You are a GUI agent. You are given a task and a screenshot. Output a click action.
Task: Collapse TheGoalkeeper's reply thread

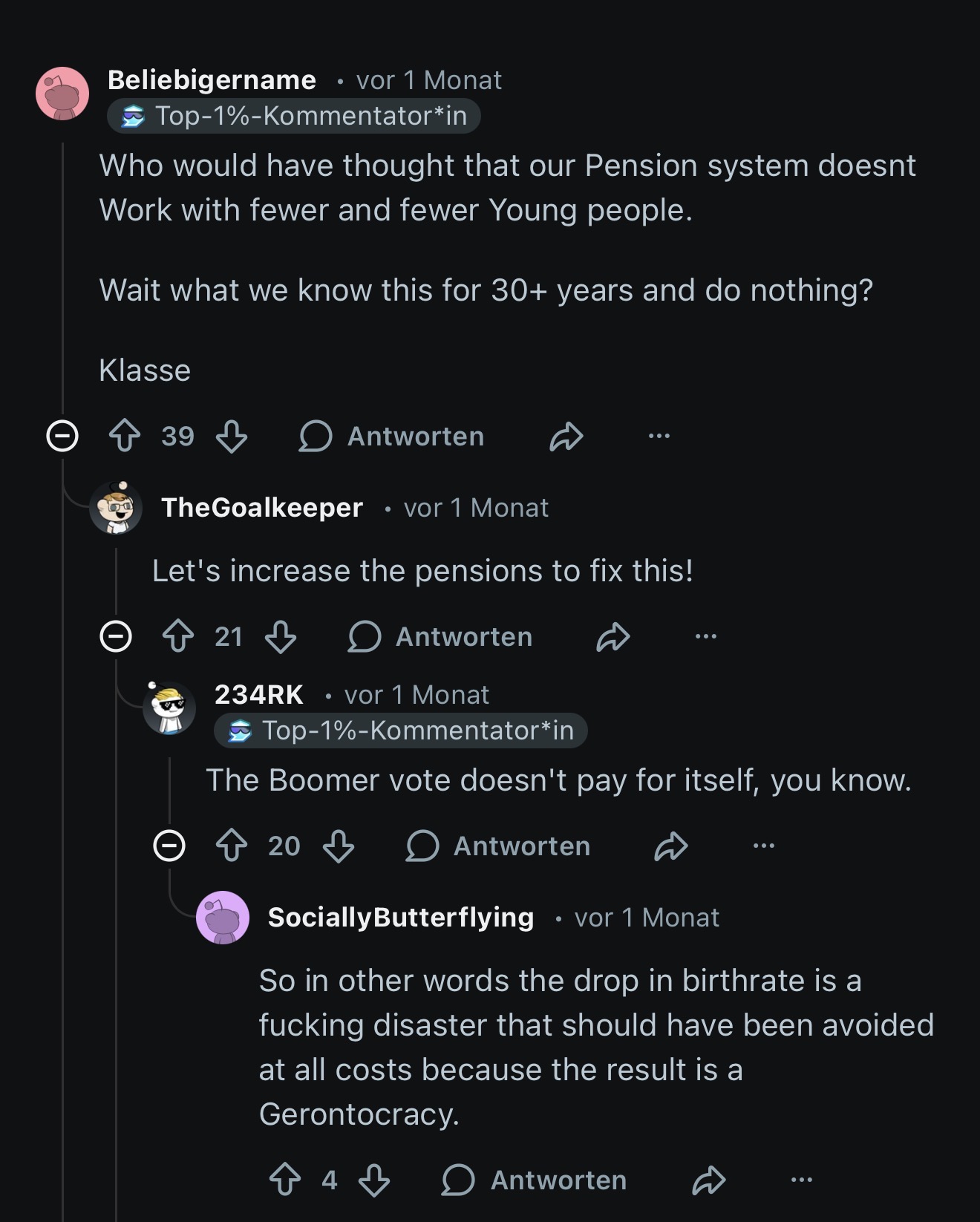116,637
